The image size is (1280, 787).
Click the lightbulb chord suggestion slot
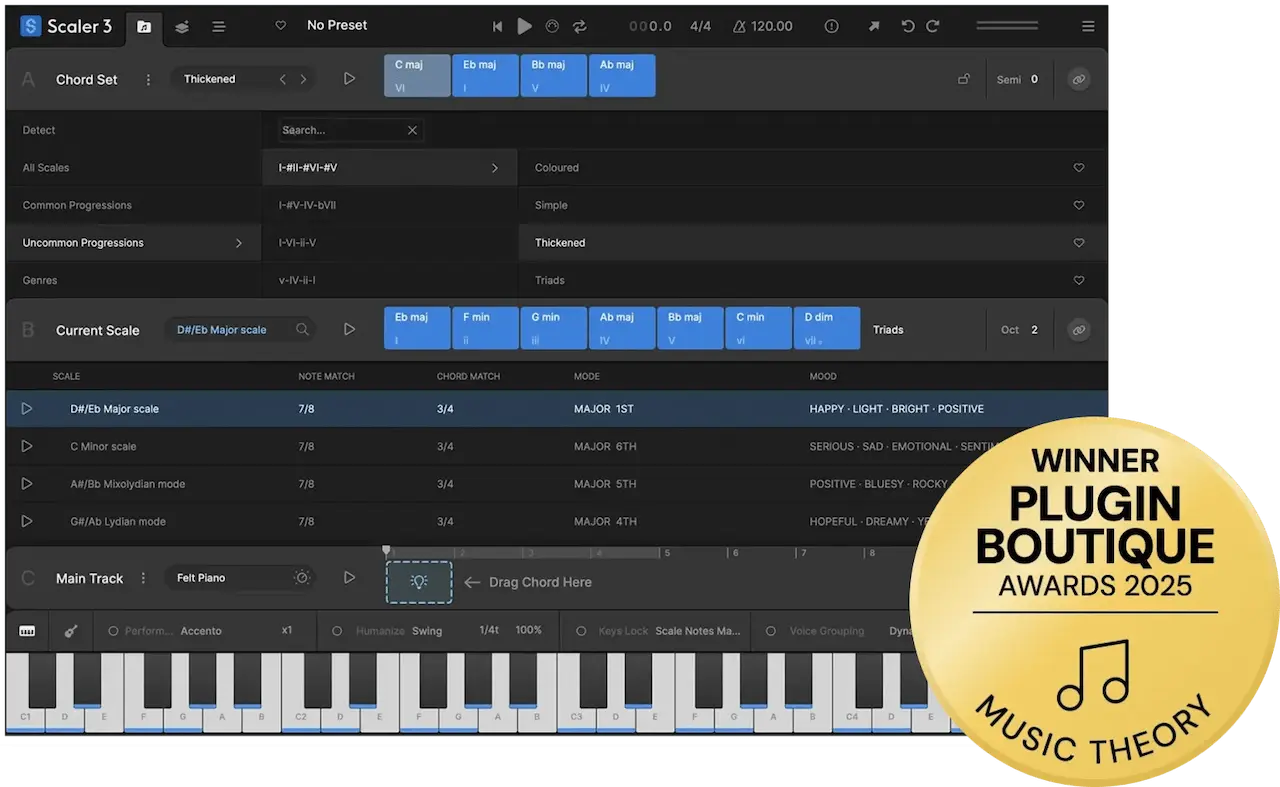coord(419,582)
